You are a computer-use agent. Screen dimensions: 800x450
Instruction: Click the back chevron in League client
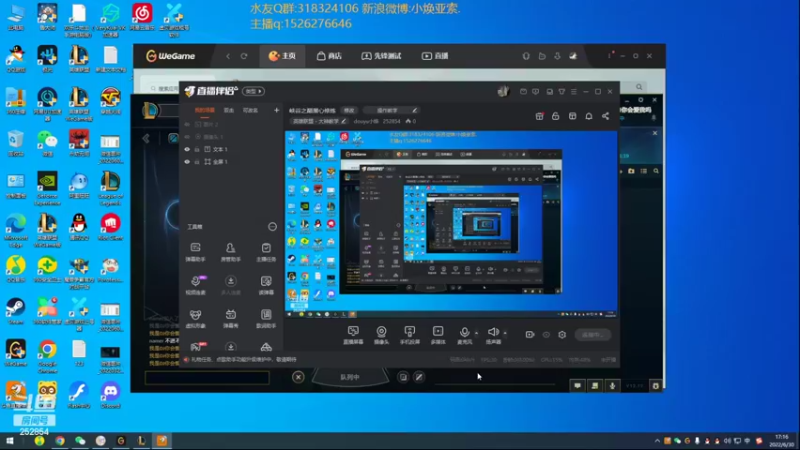[x=146, y=138]
